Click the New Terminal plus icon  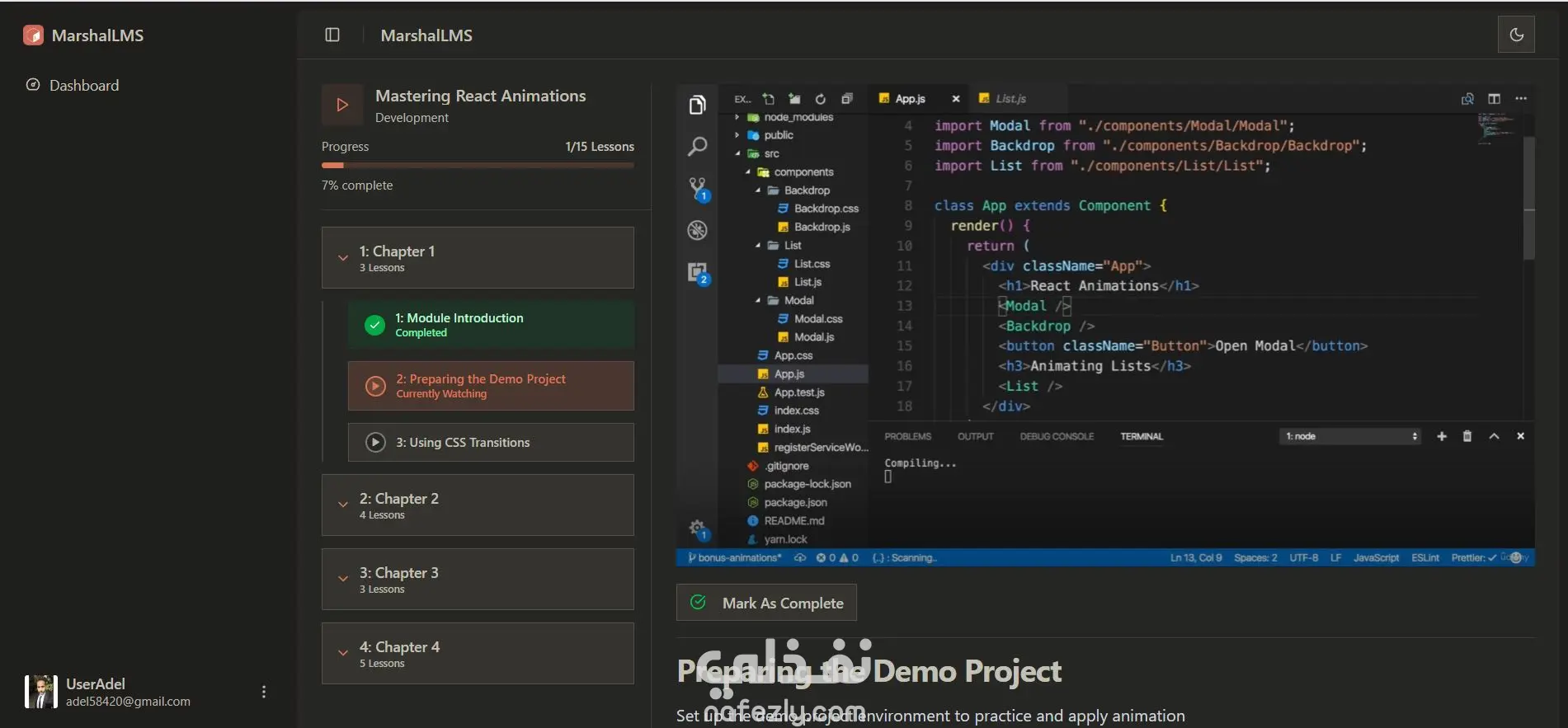[1442, 437]
